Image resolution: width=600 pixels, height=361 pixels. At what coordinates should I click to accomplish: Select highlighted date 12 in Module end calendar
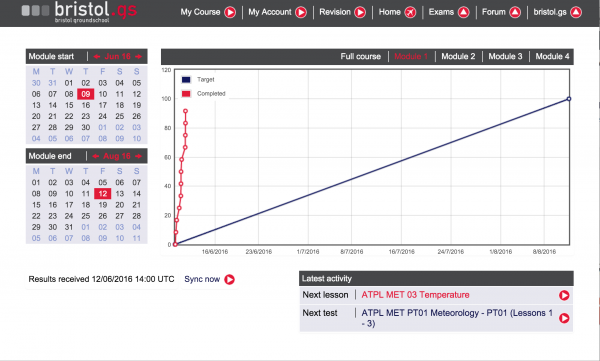[x=103, y=194]
